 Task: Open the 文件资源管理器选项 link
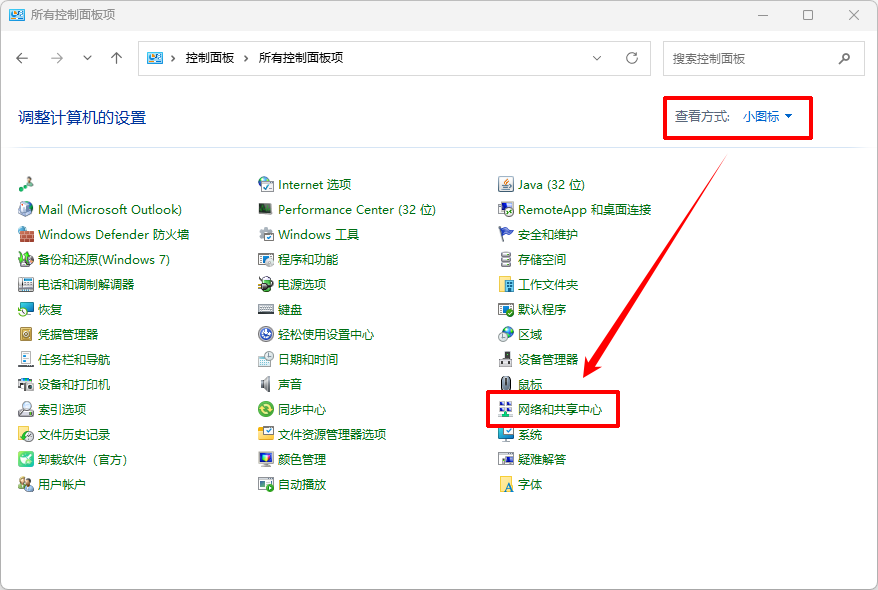tap(332, 434)
